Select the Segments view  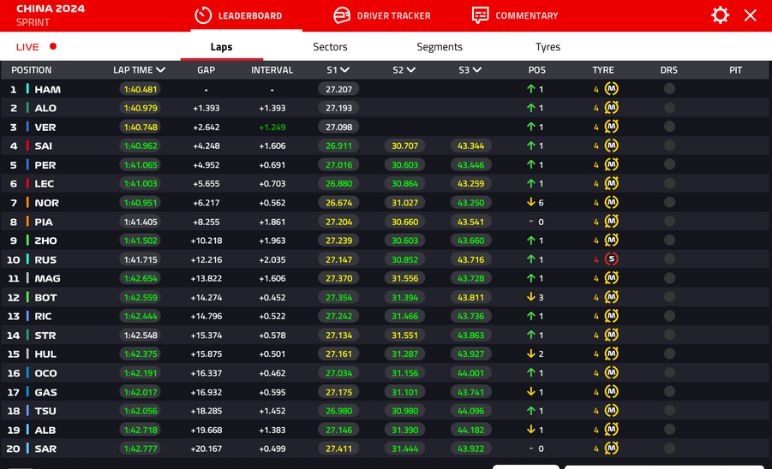[439, 47]
